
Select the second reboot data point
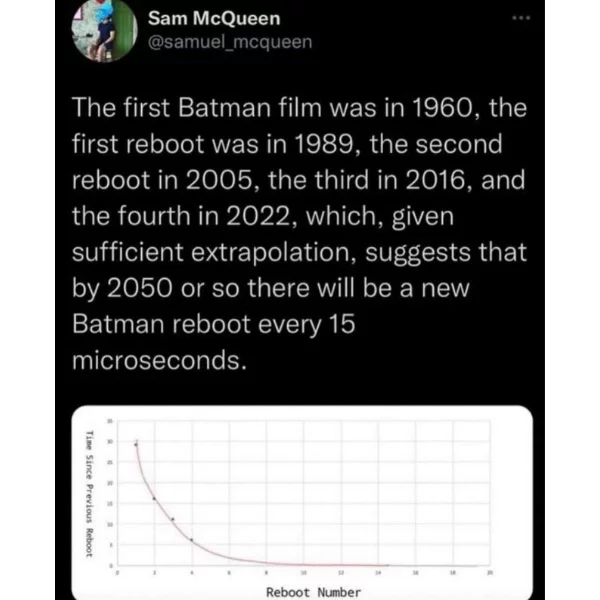[154, 499]
